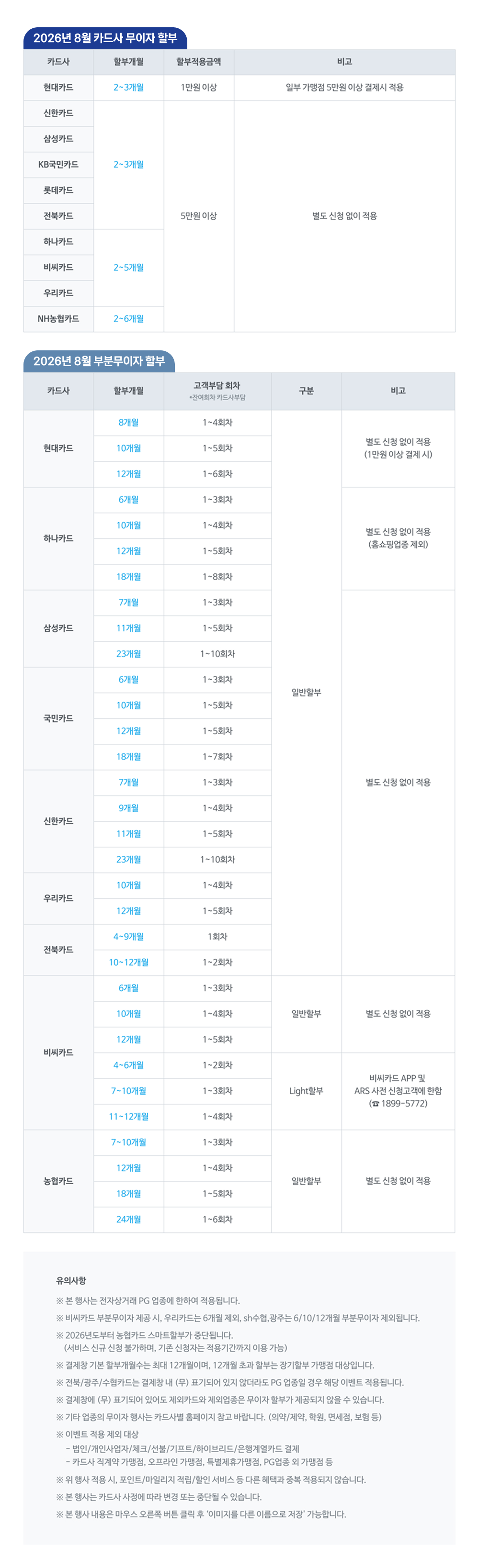
Task: Click the 할부적용금액 column header
Action: coord(199,62)
